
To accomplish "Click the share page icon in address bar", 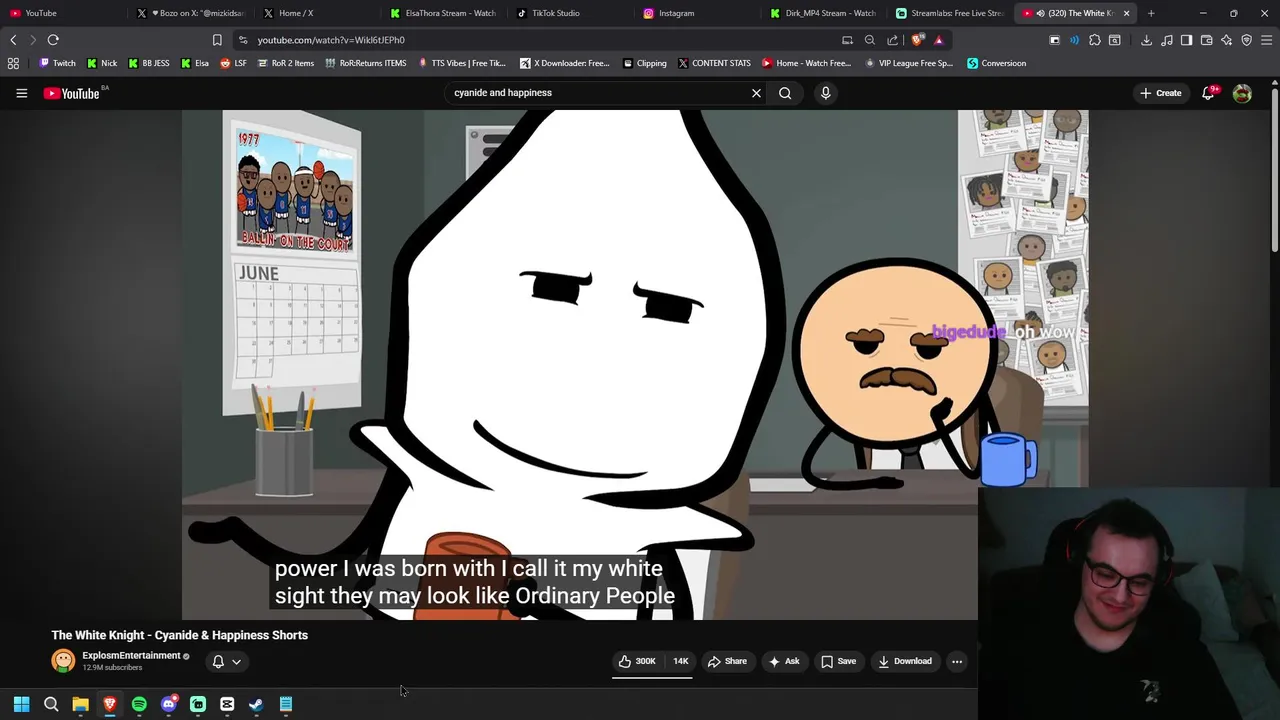I will (x=892, y=40).
